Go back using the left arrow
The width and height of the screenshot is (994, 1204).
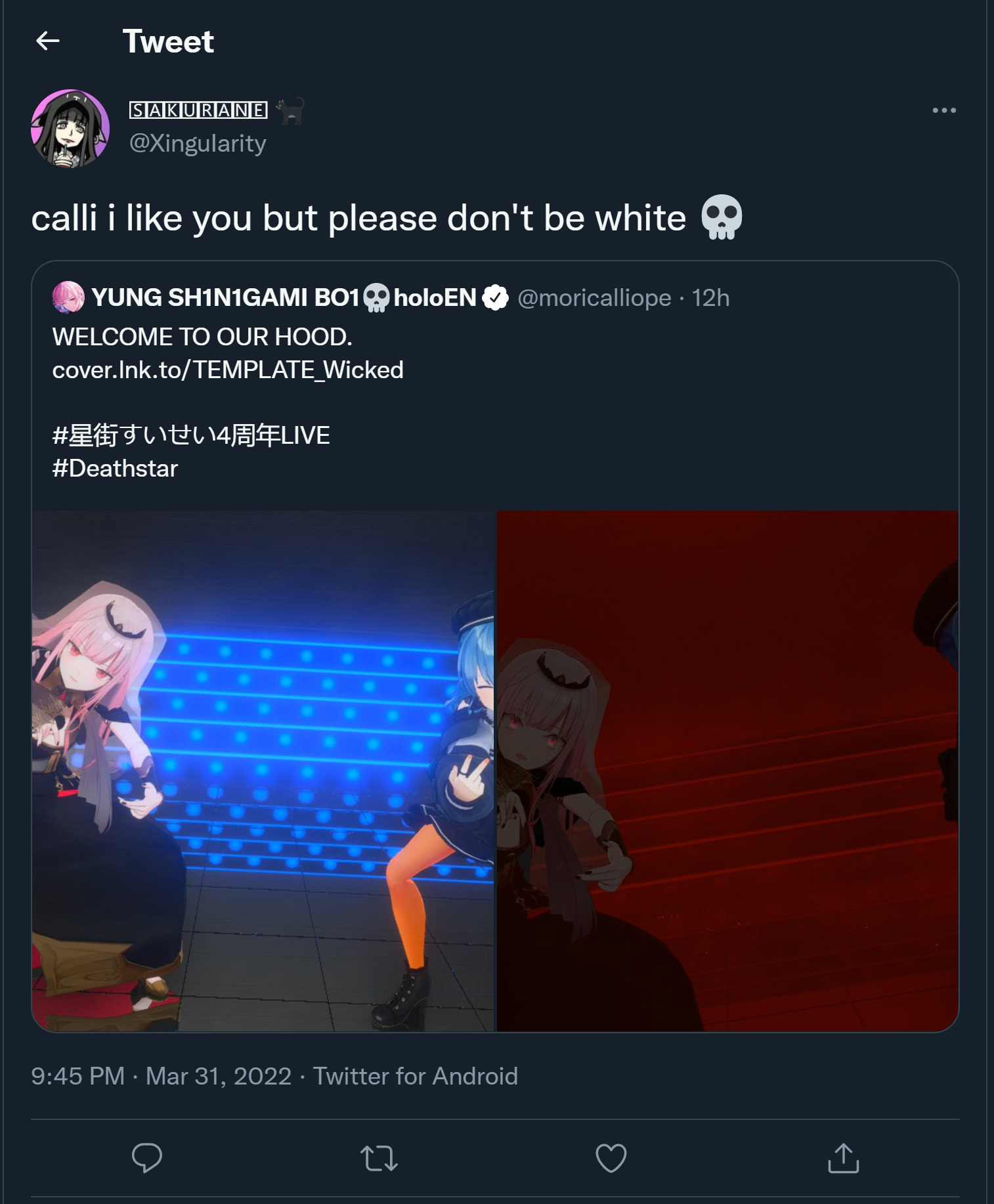pyautogui.click(x=47, y=41)
